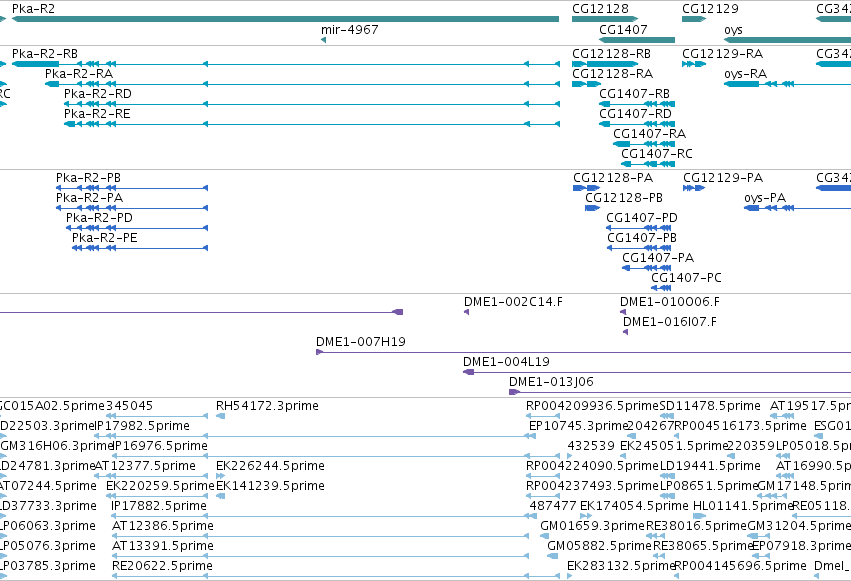This screenshot has width=851, height=581.
Task: Select the CG1407 gene label
Action: click(x=623, y=30)
